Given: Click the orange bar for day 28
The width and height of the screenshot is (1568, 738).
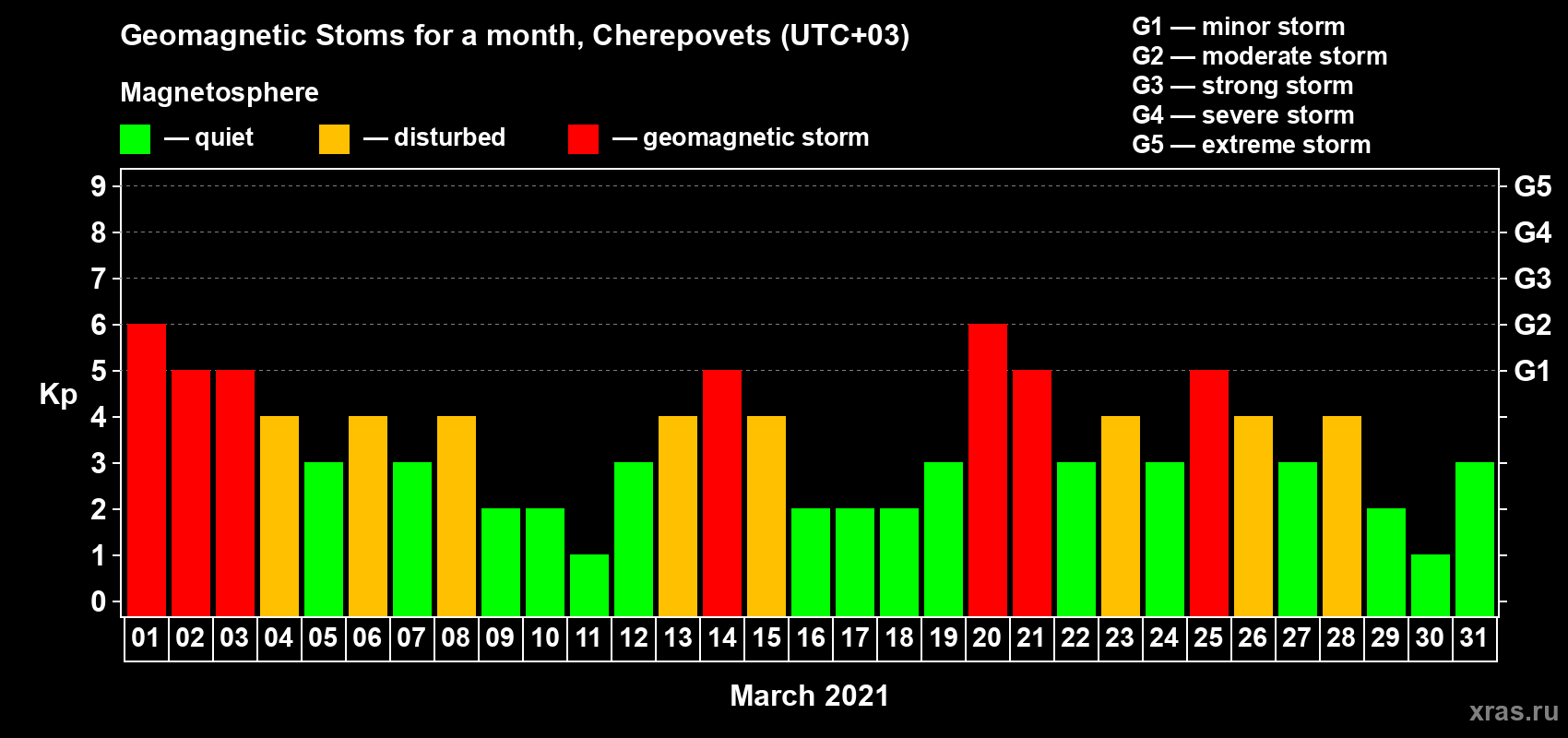Looking at the screenshot, I should pyautogui.click(x=1342, y=517).
